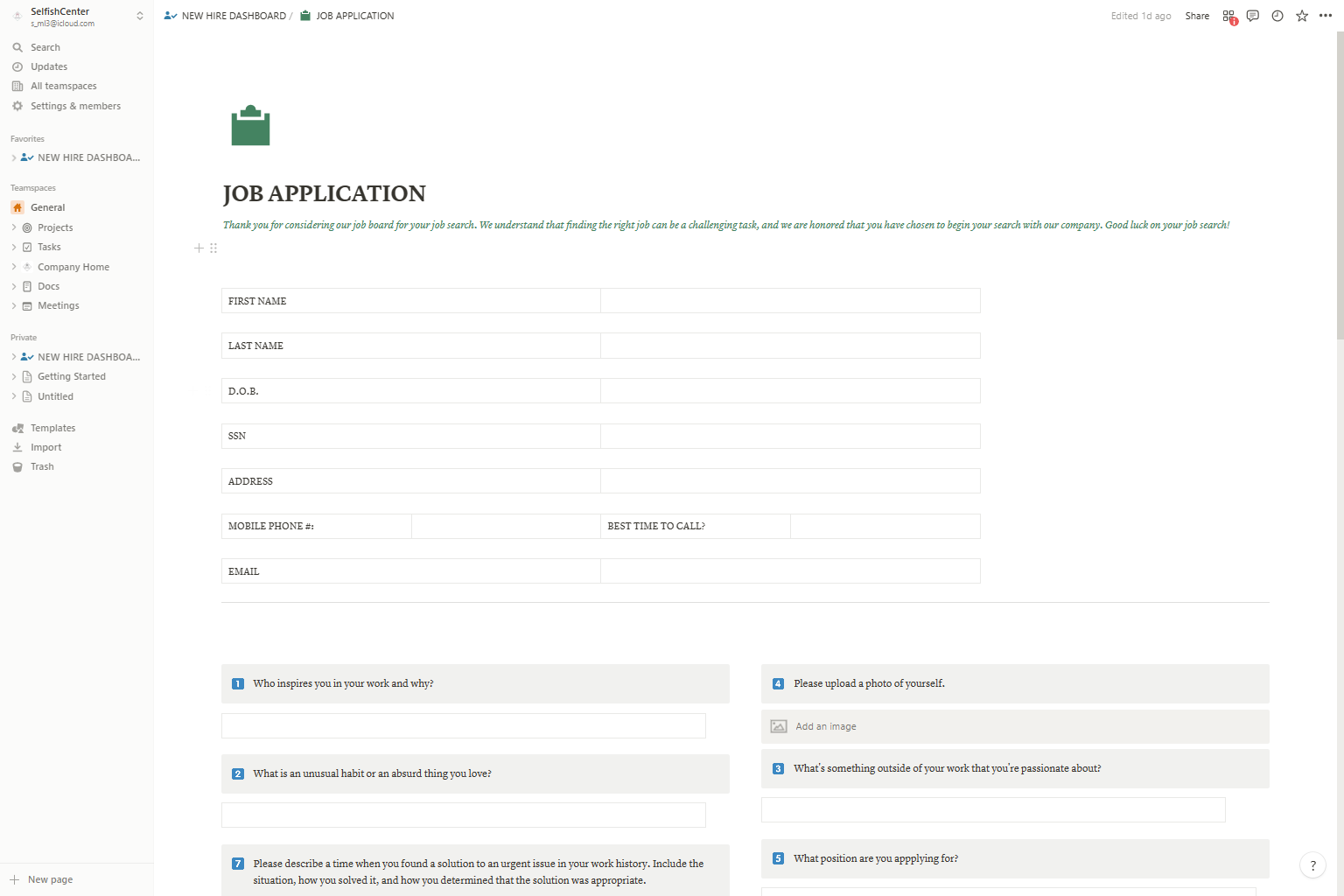Click the empty cell beside FIRST NAME

point(790,301)
